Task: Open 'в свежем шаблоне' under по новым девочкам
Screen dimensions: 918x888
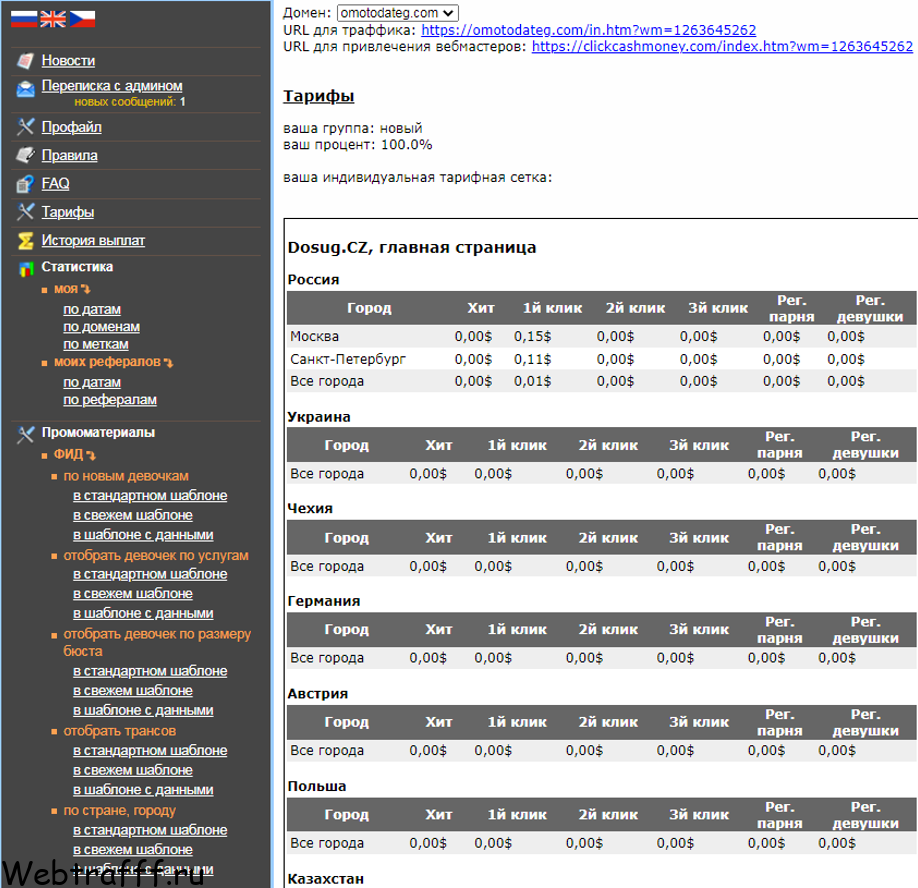Action: coord(133,515)
